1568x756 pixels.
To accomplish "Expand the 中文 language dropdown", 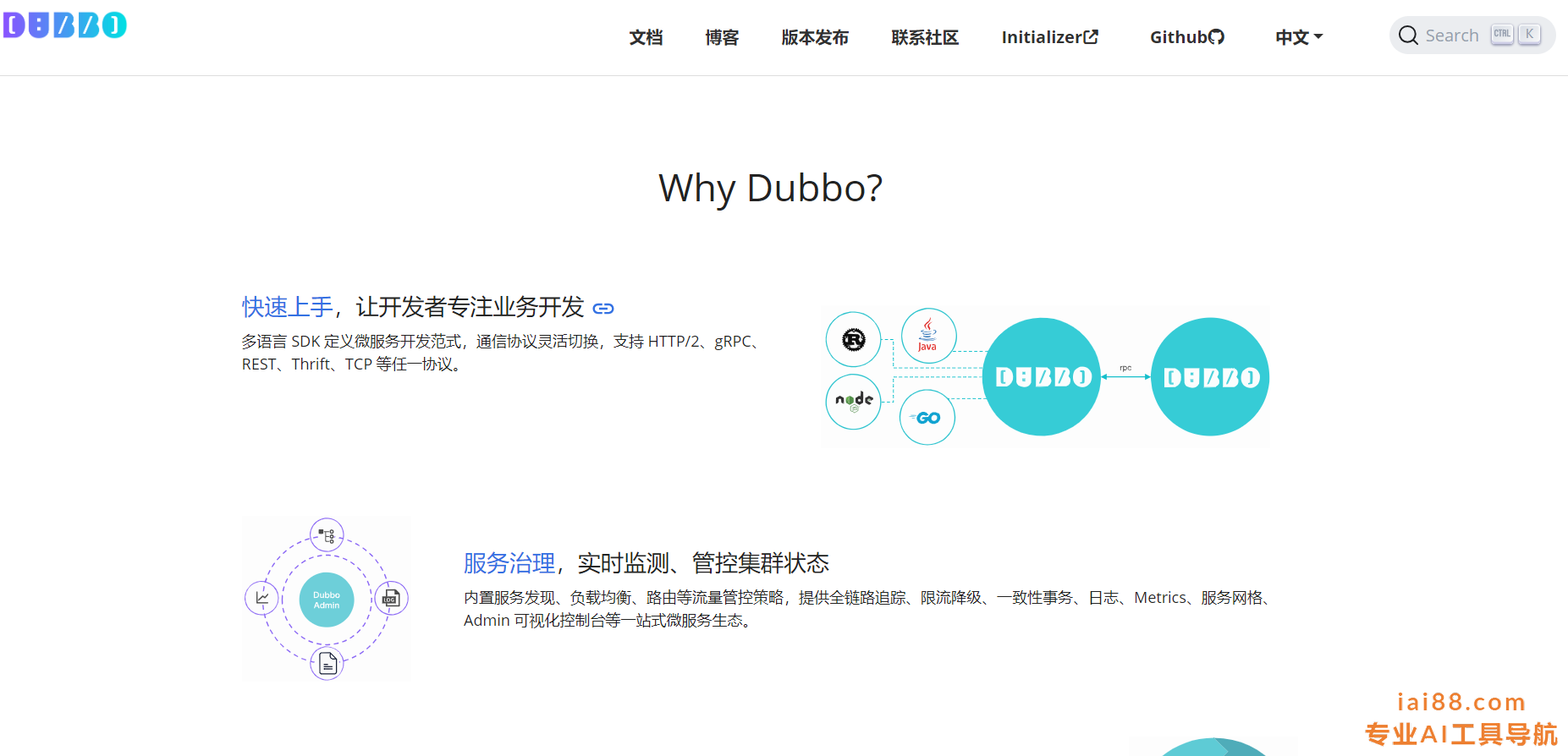I will point(1299,37).
